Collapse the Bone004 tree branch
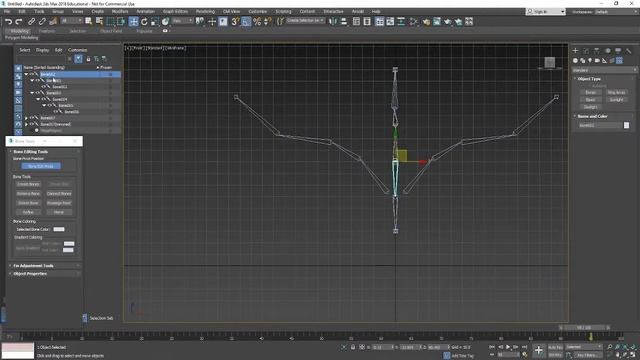The width and height of the screenshot is (640, 360). 38,99
